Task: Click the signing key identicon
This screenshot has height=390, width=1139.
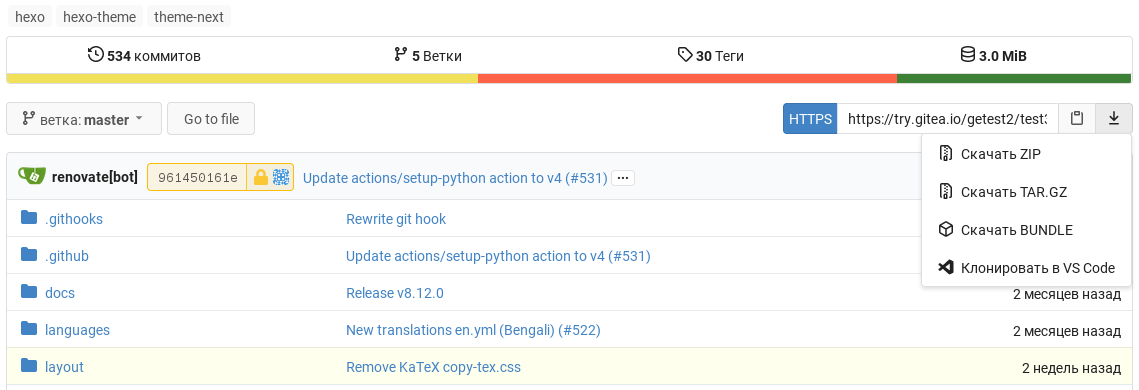Action: click(x=281, y=177)
